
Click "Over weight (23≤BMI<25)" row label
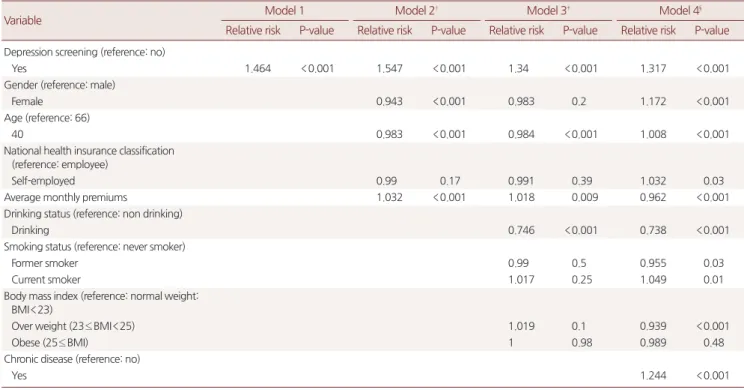73,326
